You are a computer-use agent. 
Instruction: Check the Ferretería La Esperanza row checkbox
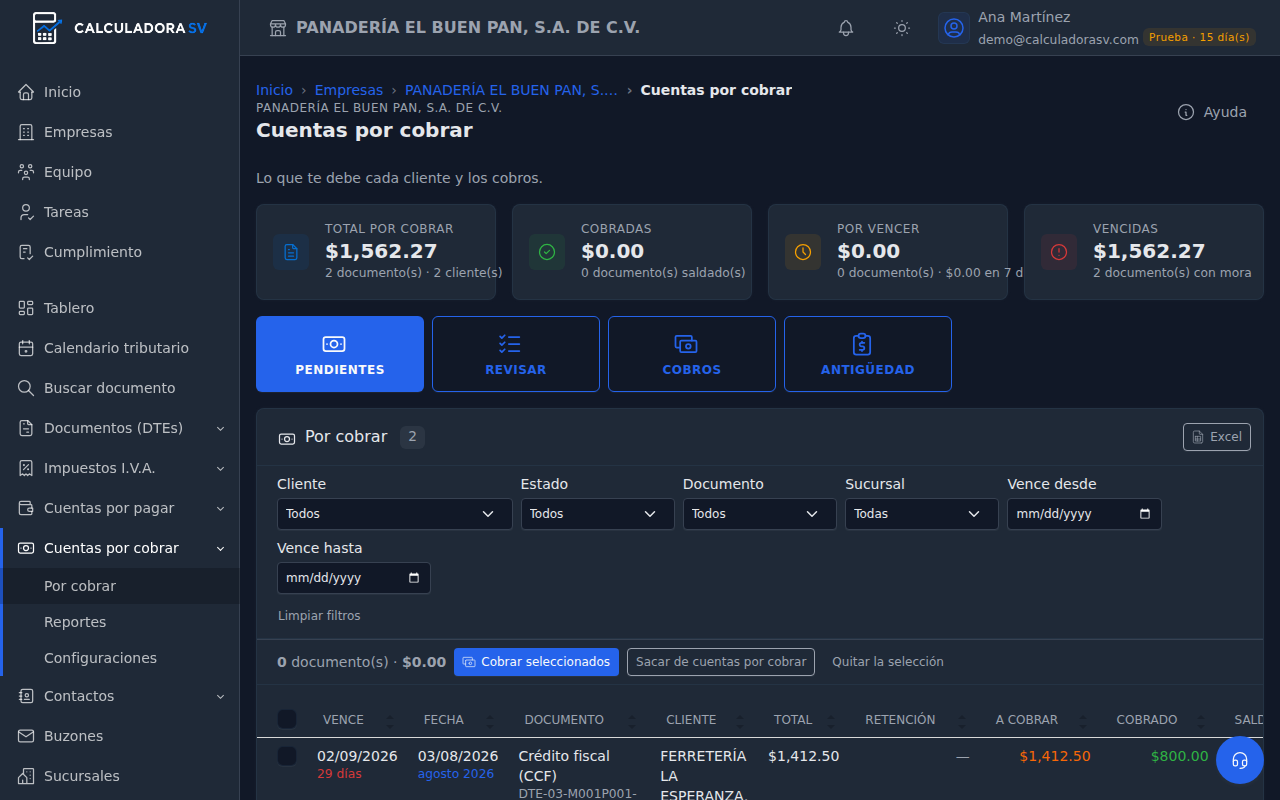287,756
